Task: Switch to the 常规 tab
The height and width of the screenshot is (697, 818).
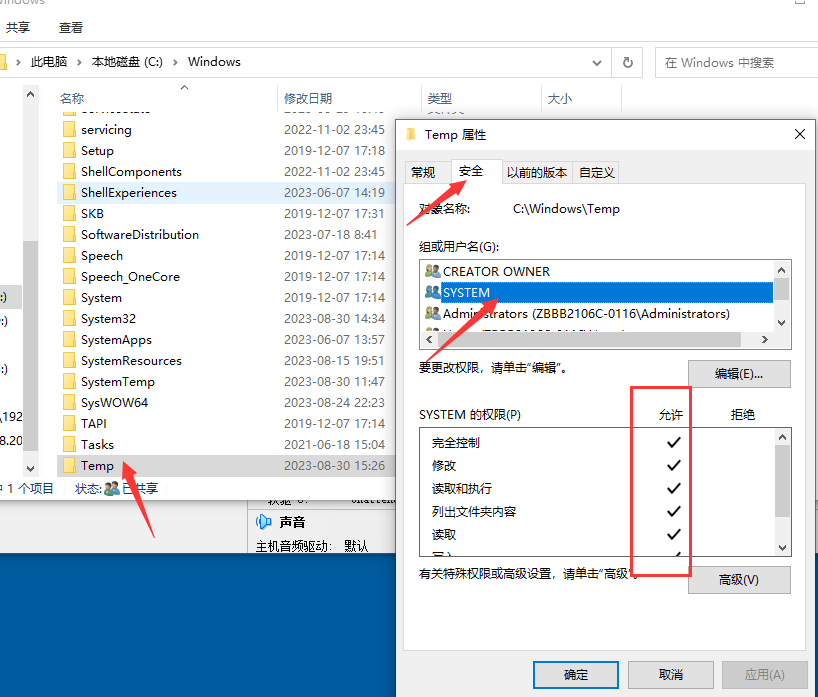Action: tap(423, 173)
